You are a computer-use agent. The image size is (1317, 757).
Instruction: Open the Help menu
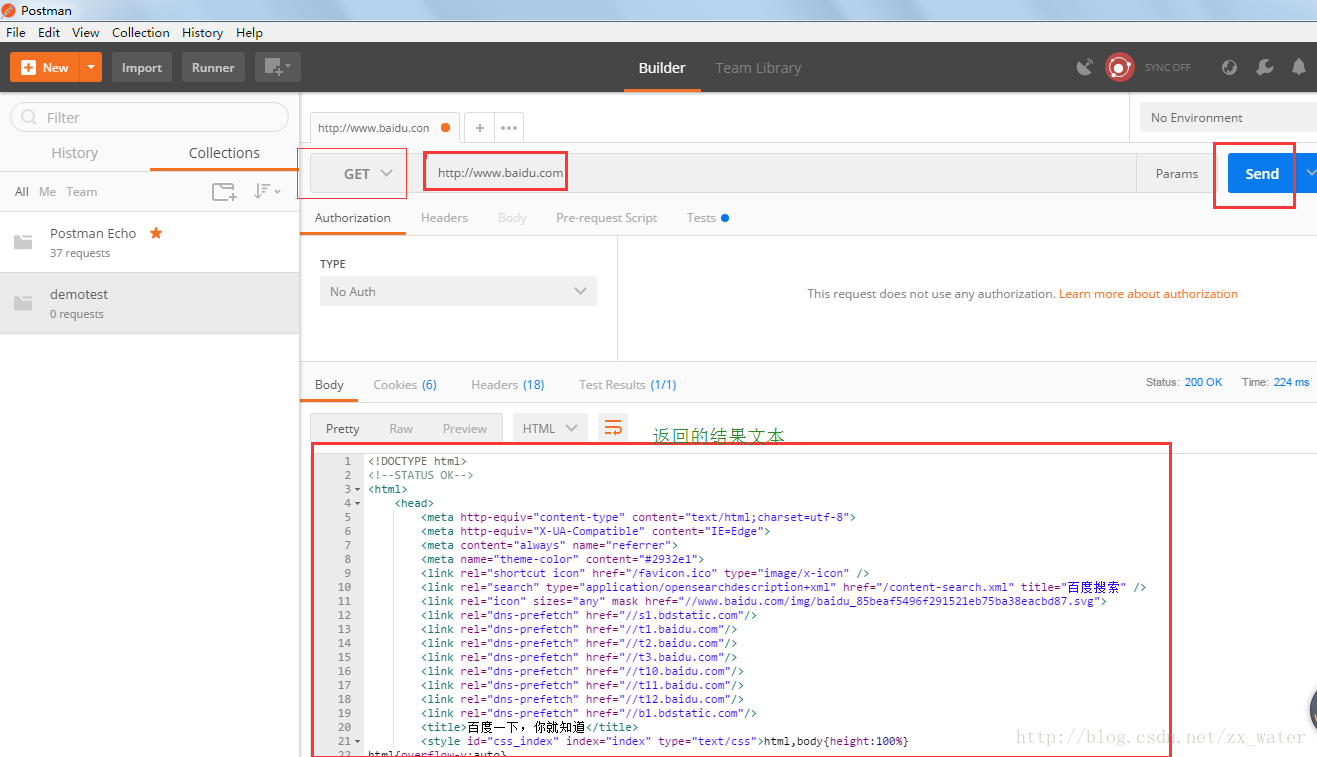(249, 32)
